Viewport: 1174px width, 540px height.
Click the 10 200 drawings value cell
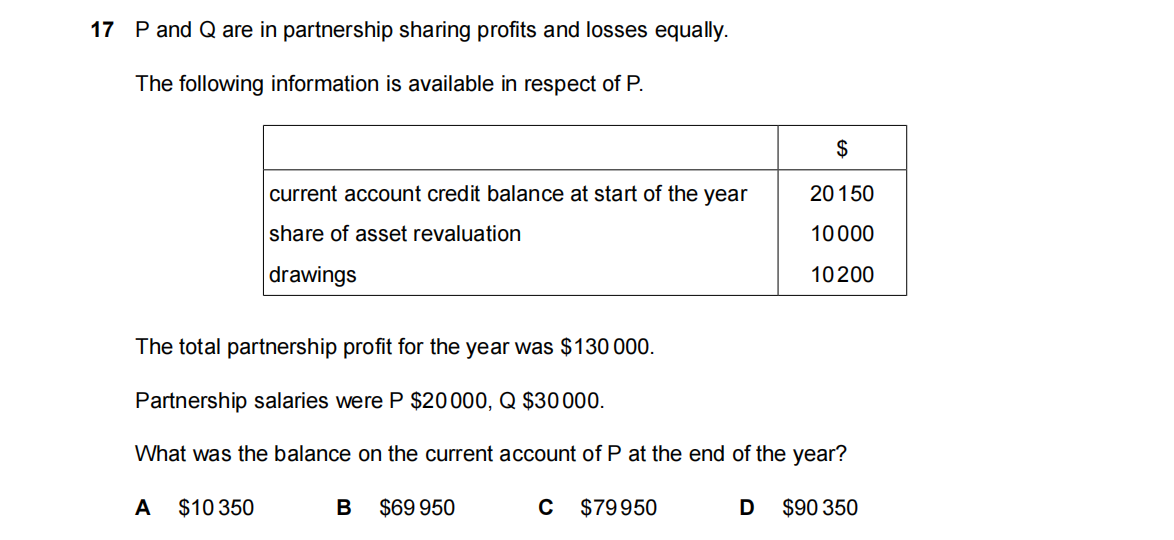tap(842, 275)
